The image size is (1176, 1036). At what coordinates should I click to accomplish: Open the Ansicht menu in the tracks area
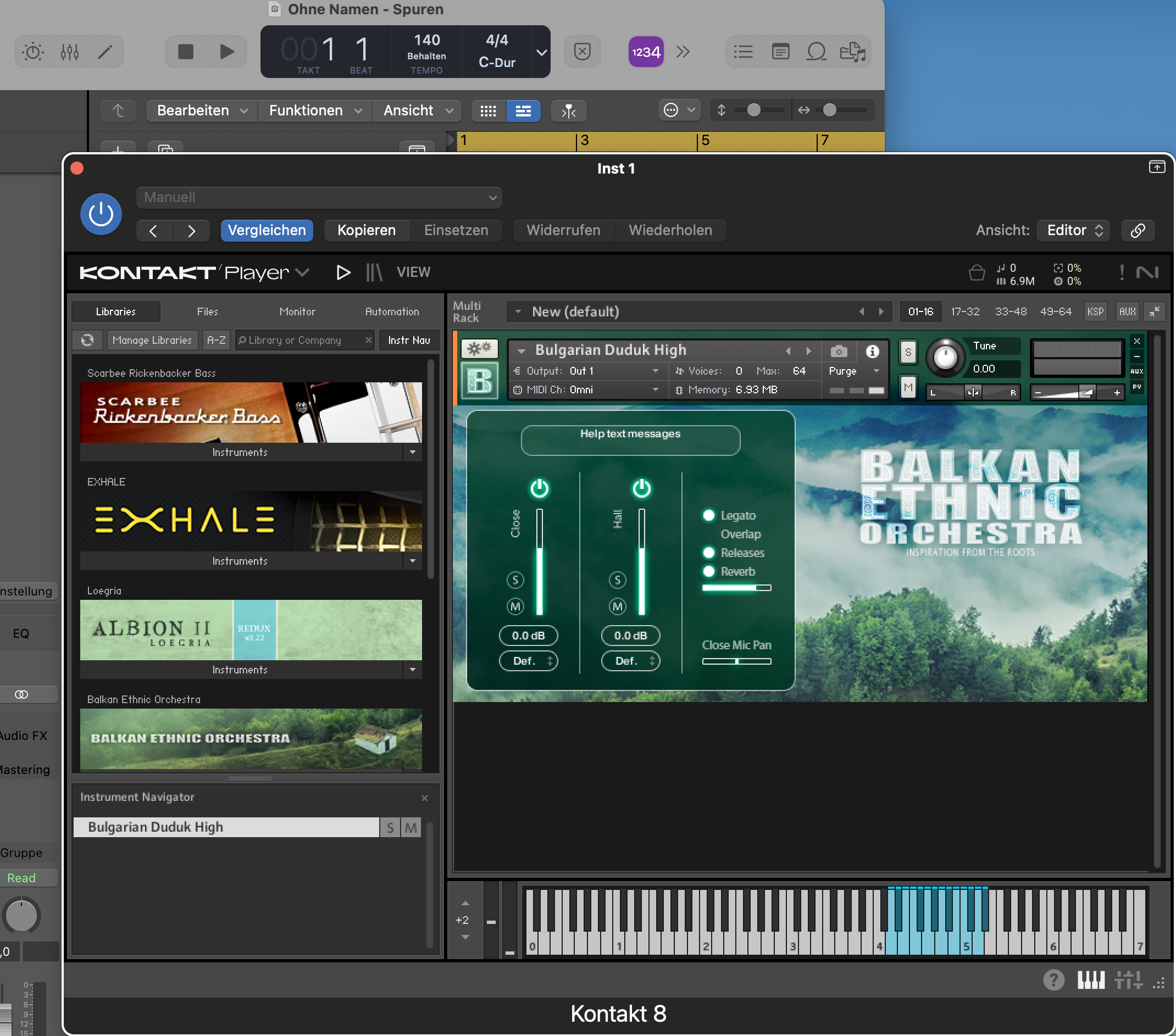click(418, 110)
